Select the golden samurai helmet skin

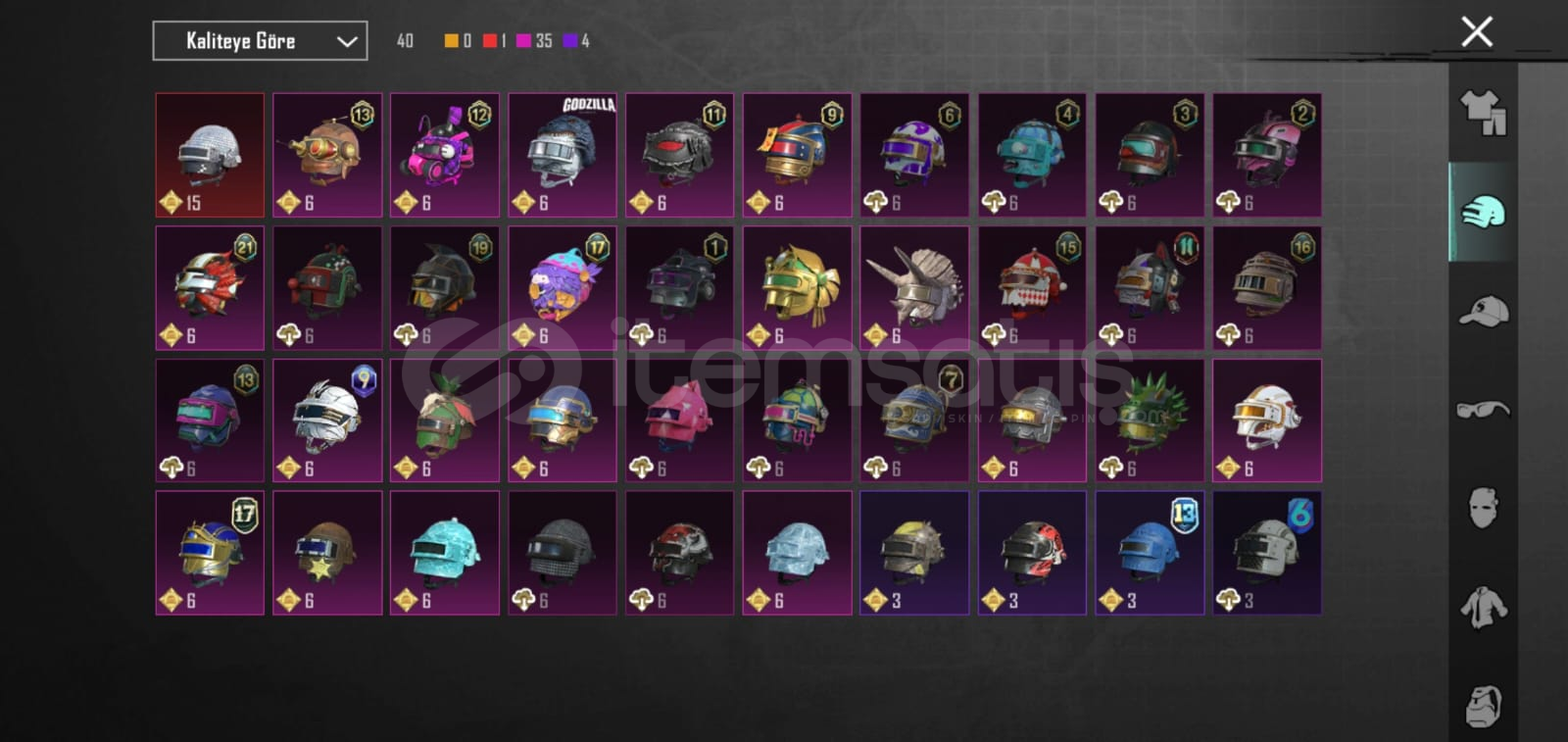(x=797, y=288)
